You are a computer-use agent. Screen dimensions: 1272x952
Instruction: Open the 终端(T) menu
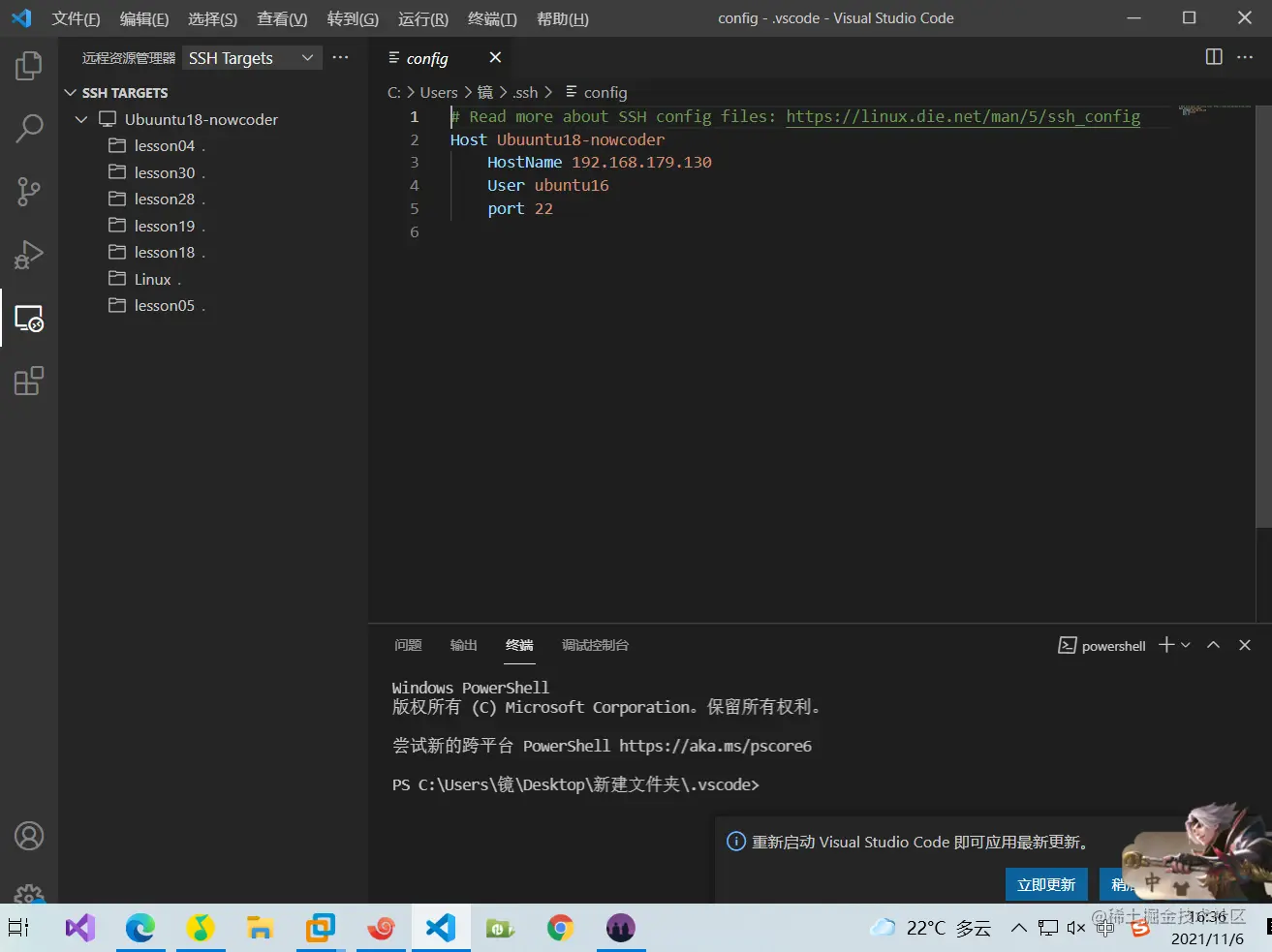pyautogui.click(x=492, y=18)
